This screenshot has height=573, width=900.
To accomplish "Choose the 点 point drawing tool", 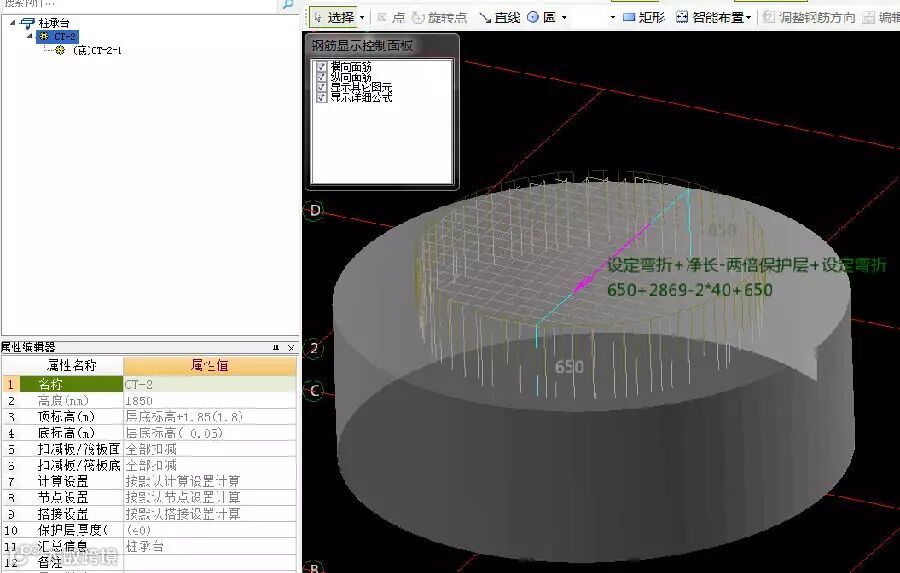I will pos(391,17).
